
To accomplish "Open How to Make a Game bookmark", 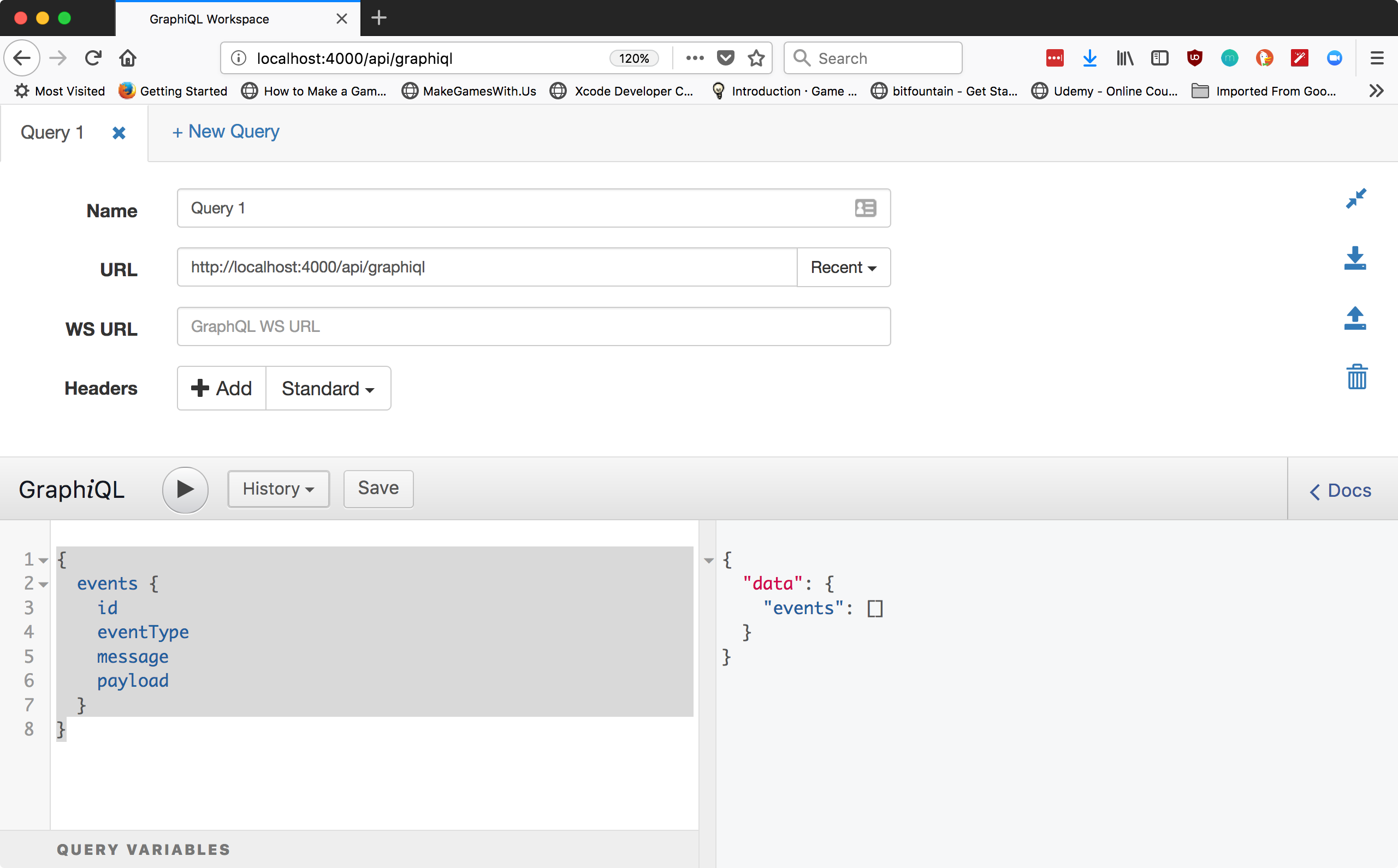I will (313, 91).
